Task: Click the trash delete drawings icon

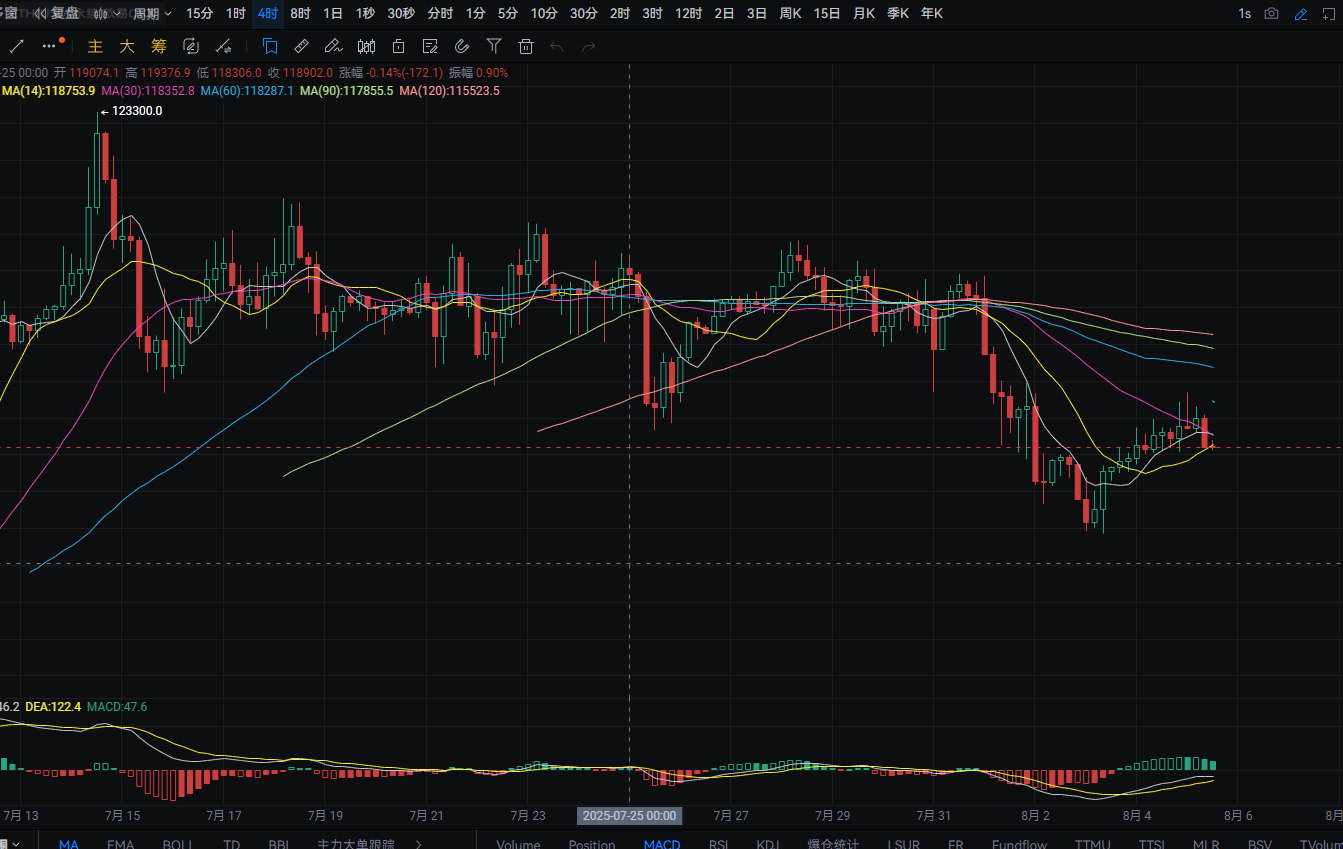Action: [526, 46]
